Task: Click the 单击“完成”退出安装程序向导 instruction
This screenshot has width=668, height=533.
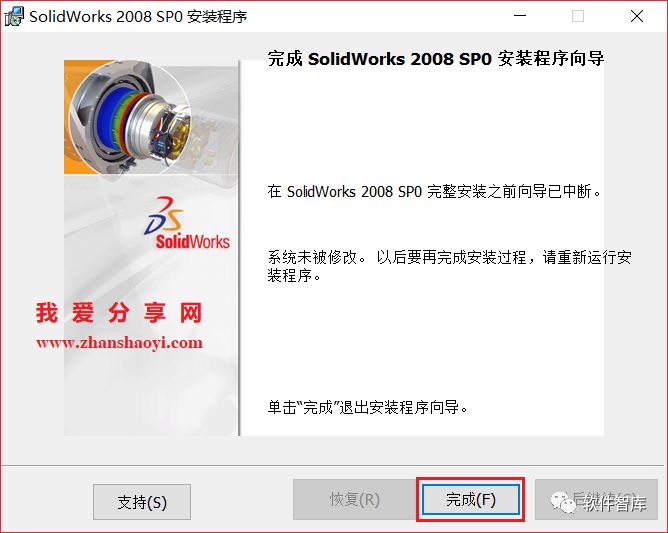Action: (x=368, y=407)
